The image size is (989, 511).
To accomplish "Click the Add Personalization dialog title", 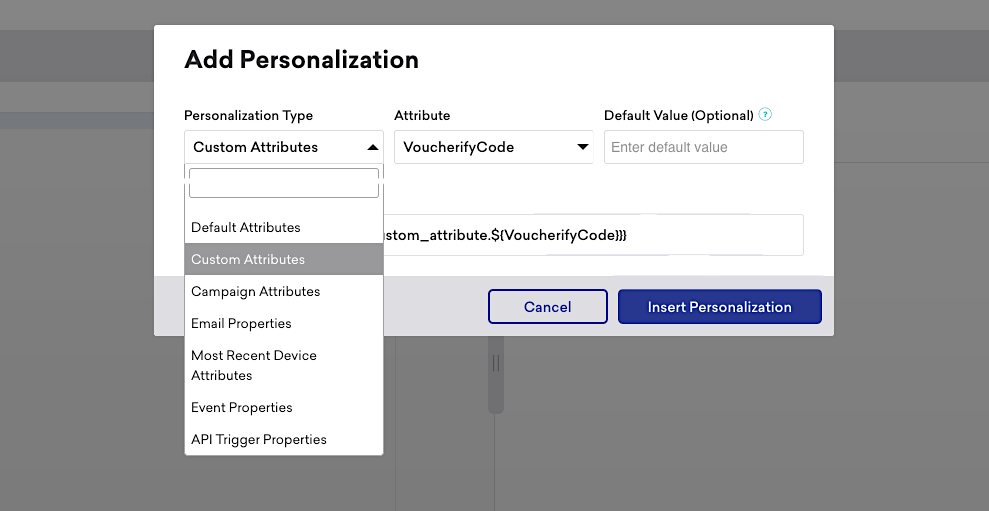I will coord(301,60).
